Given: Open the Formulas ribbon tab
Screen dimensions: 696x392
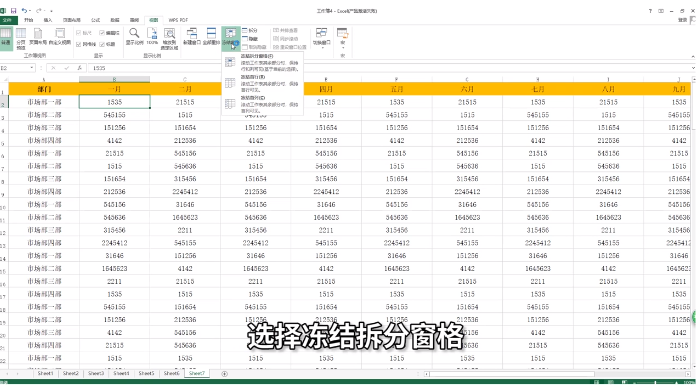Looking at the screenshot, I should (x=95, y=20).
